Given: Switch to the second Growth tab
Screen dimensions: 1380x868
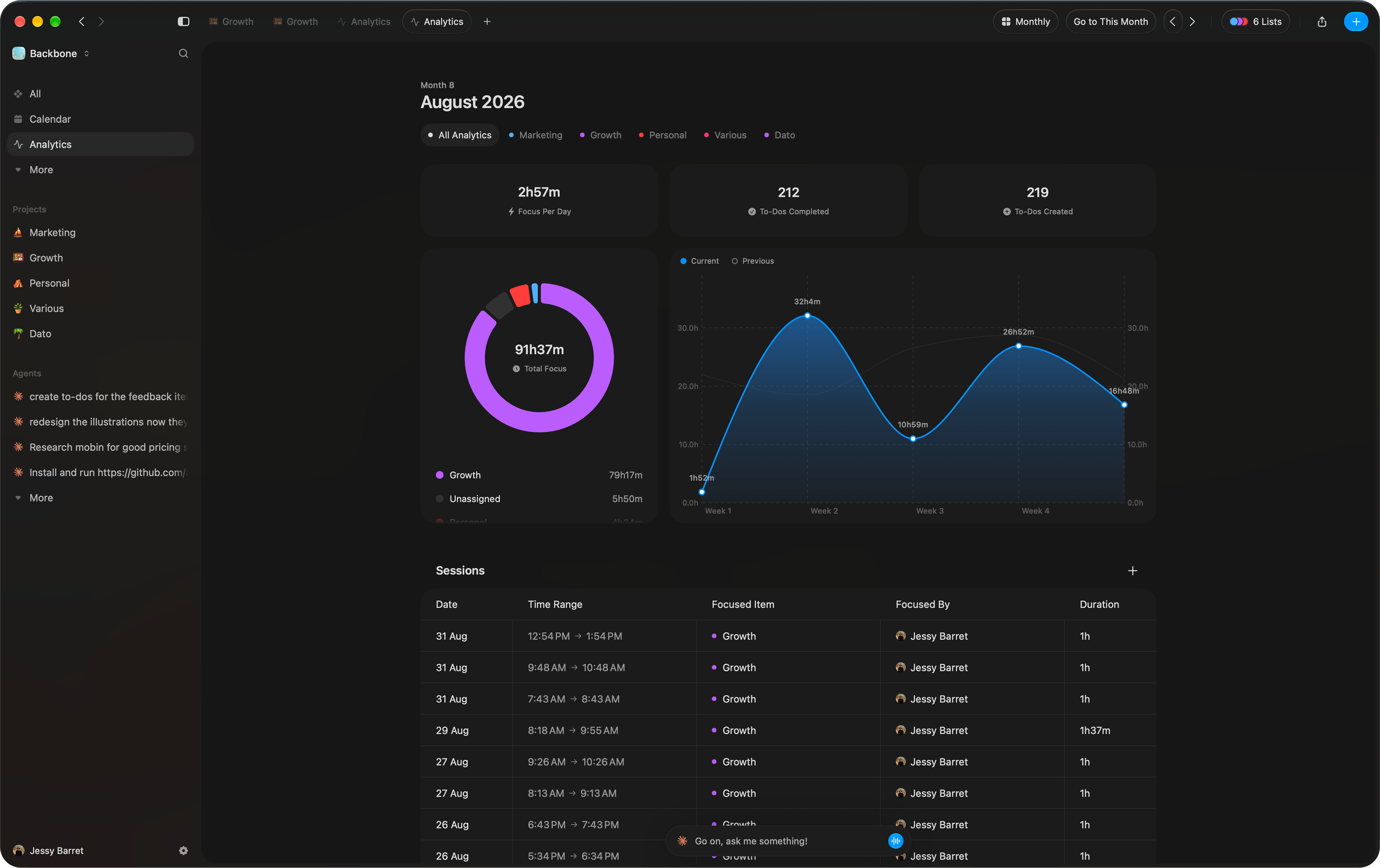Looking at the screenshot, I should [296, 22].
